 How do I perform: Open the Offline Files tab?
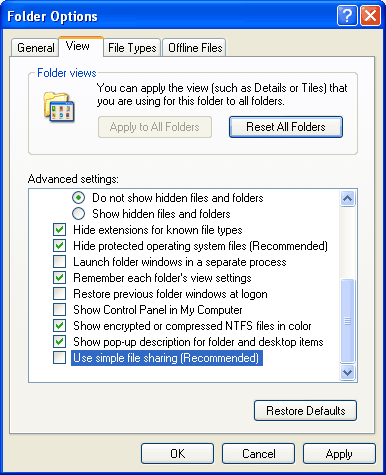click(195, 48)
